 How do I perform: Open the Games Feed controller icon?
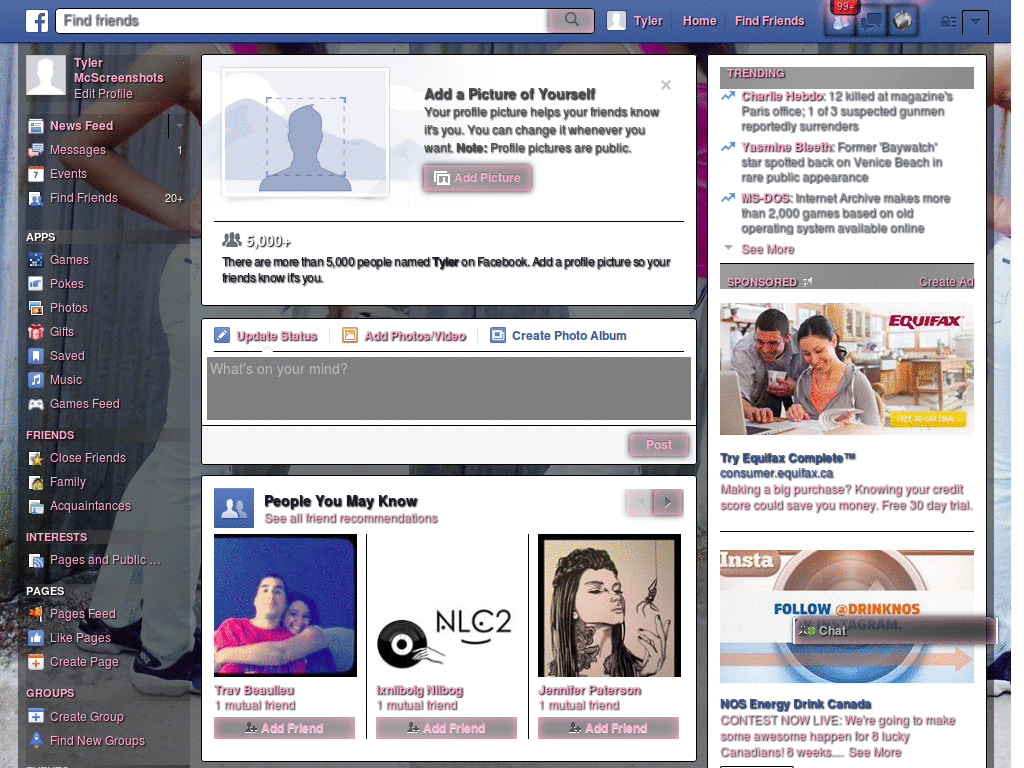[36, 404]
